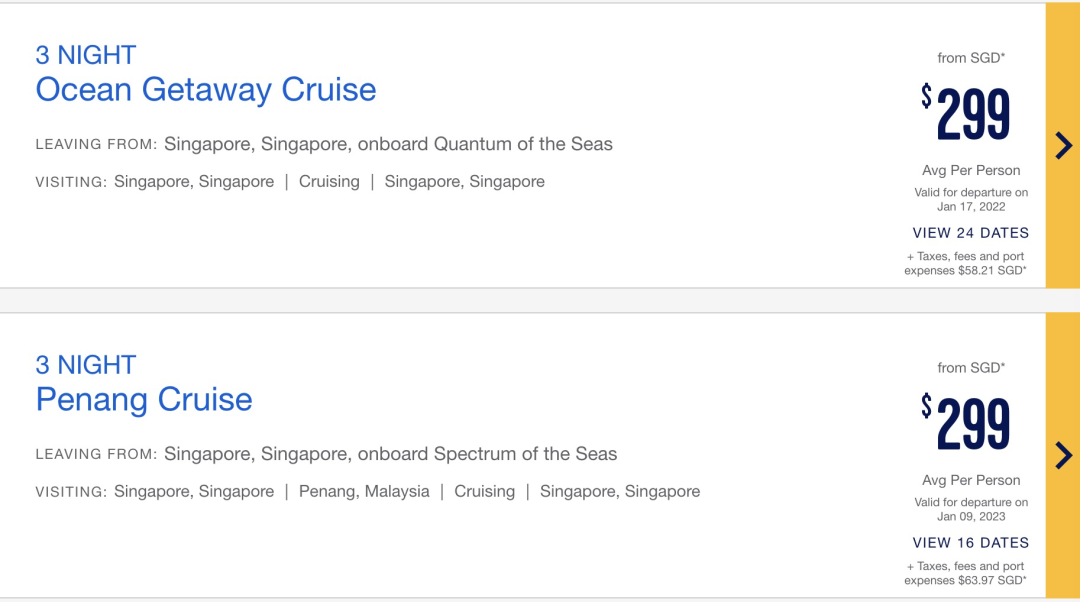Click the arrow chevron on Penang Cruise card
The width and height of the screenshot is (1080, 602).
click(x=1063, y=456)
